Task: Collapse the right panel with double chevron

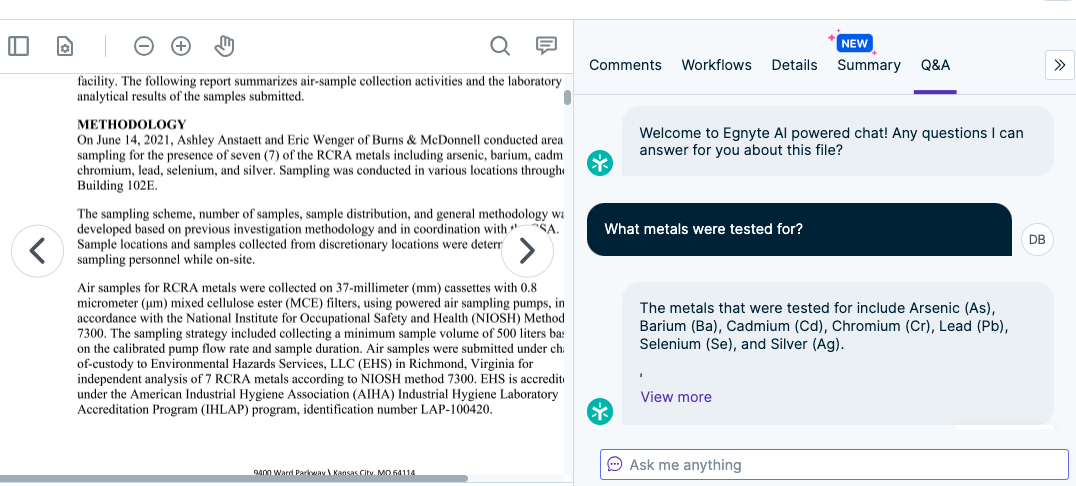Action: [1059, 65]
